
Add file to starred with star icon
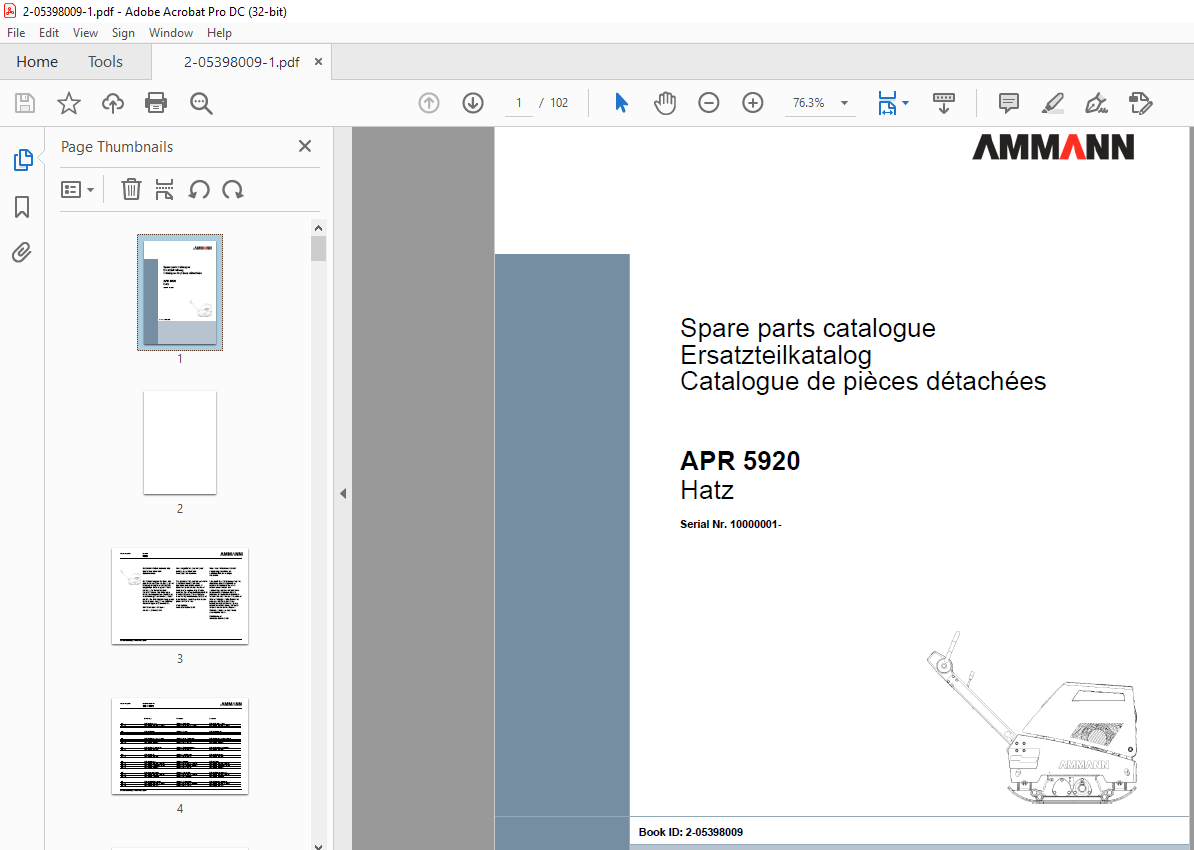[x=69, y=103]
